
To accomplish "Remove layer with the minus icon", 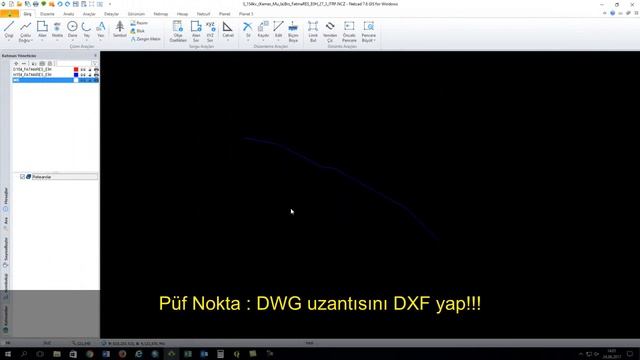I will 24,64.
